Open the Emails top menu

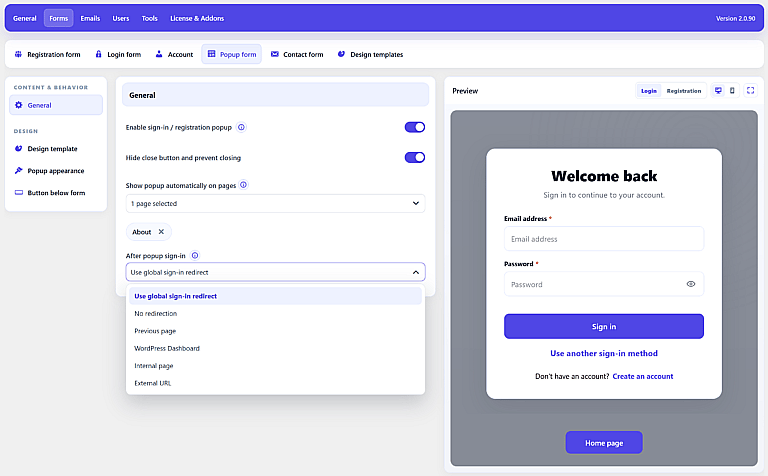click(90, 19)
